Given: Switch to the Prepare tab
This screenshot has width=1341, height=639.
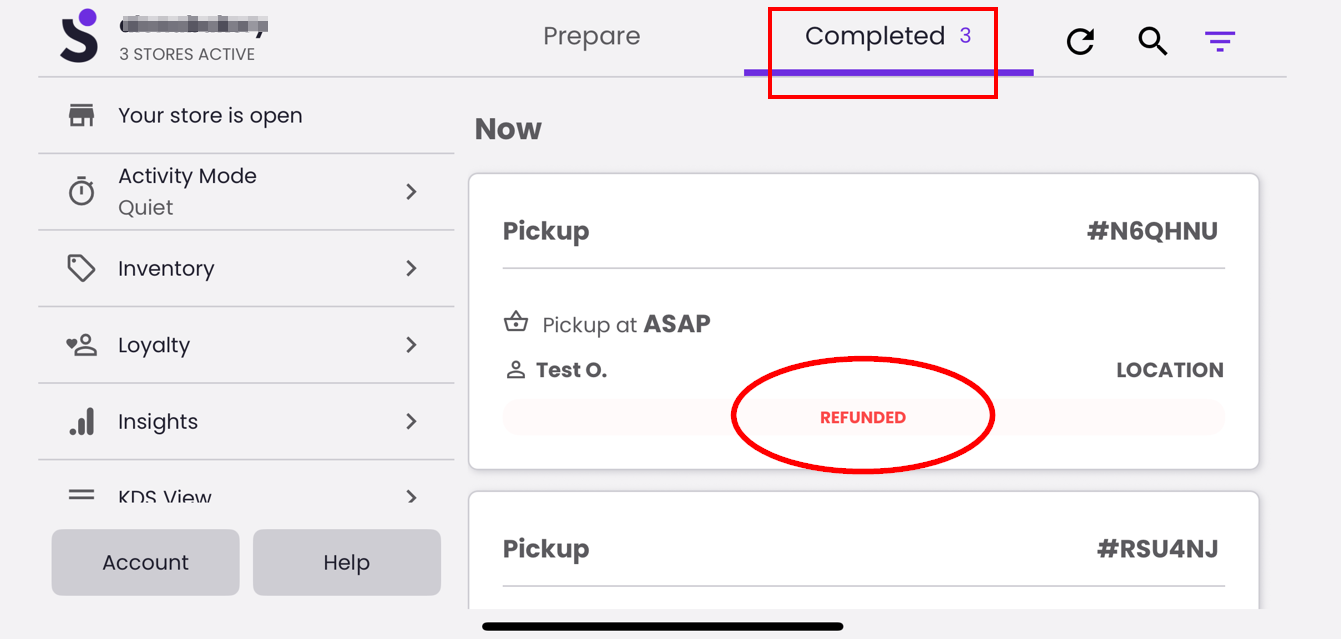Looking at the screenshot, I should pyautogui.click(x=591, y=37).
